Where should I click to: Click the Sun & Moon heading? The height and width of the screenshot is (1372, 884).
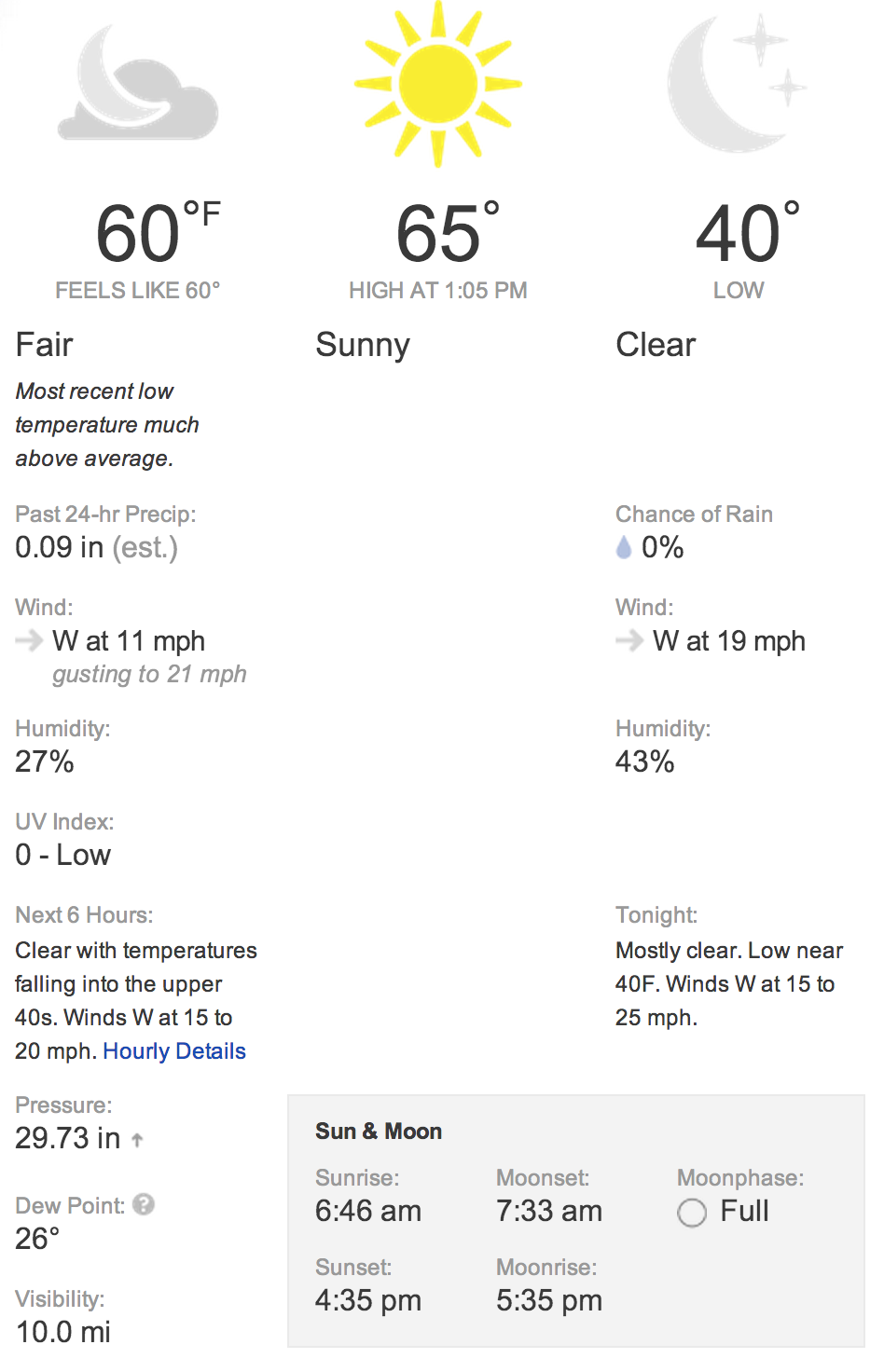pos(379,1132)
